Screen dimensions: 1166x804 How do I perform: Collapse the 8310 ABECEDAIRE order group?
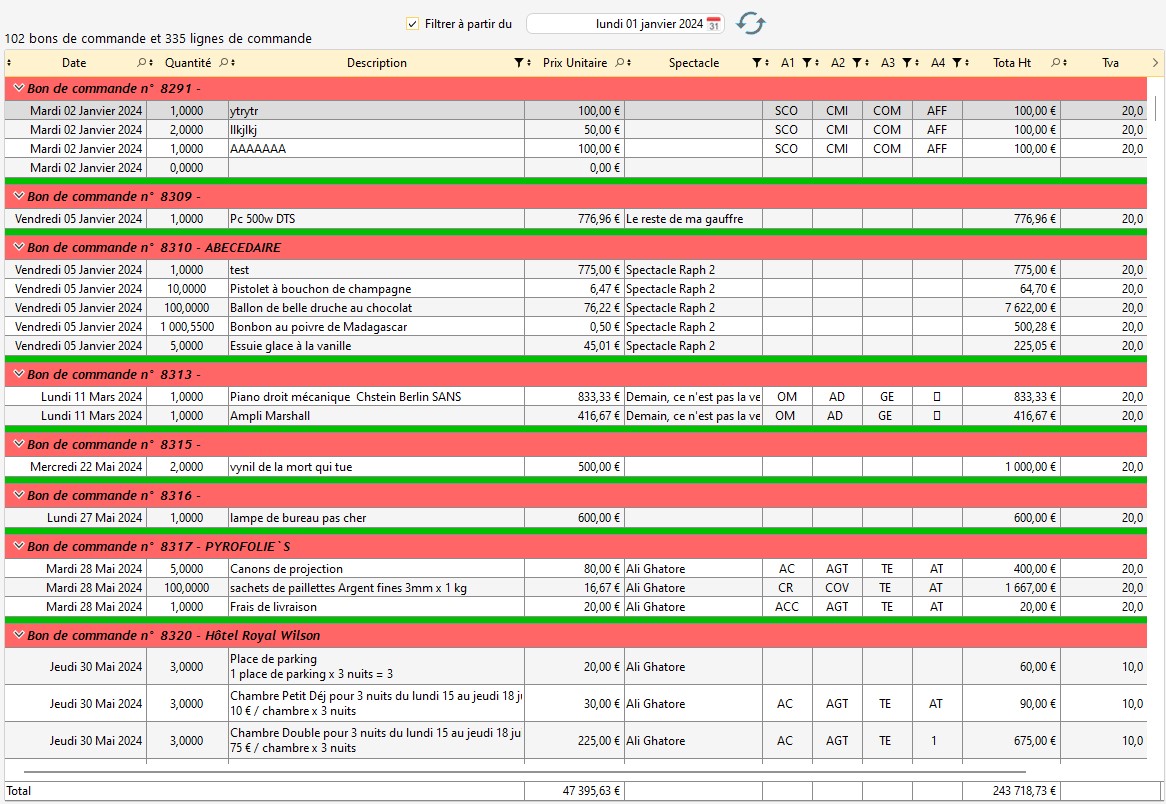[19, 247]
